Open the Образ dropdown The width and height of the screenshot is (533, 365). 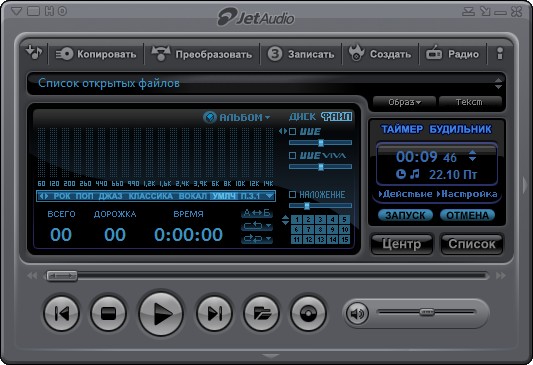pyautogui.click(x=404, y=102)
